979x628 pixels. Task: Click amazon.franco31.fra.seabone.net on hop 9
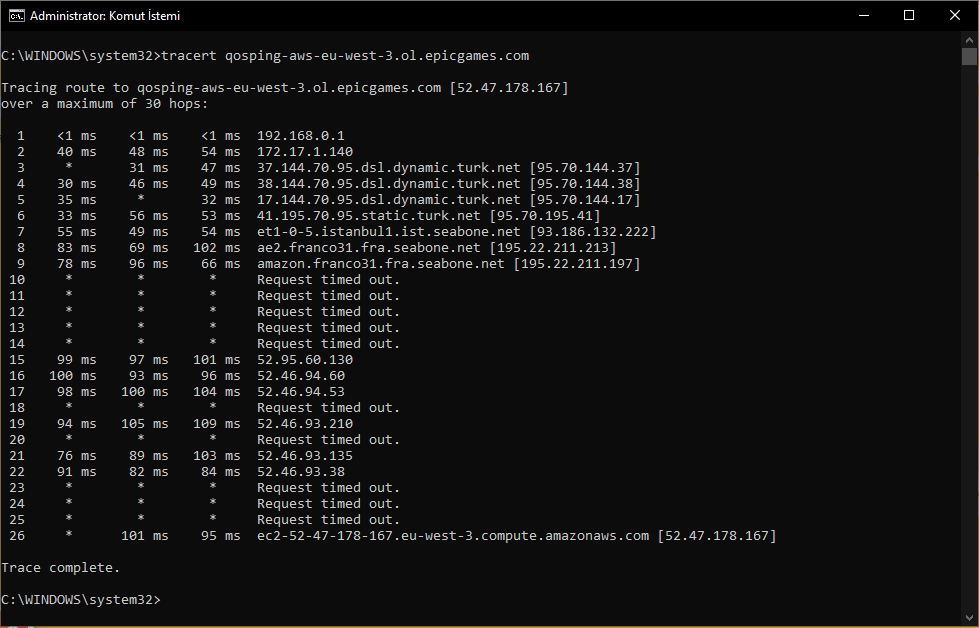click(380, 263)
